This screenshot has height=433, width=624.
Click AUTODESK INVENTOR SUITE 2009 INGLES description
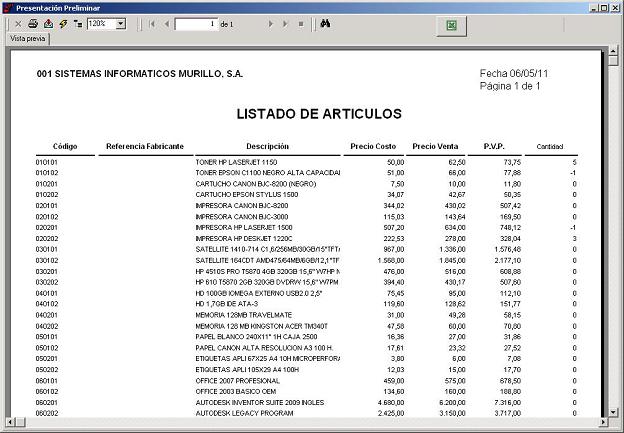pyautogui.click(x=259, y=403)
